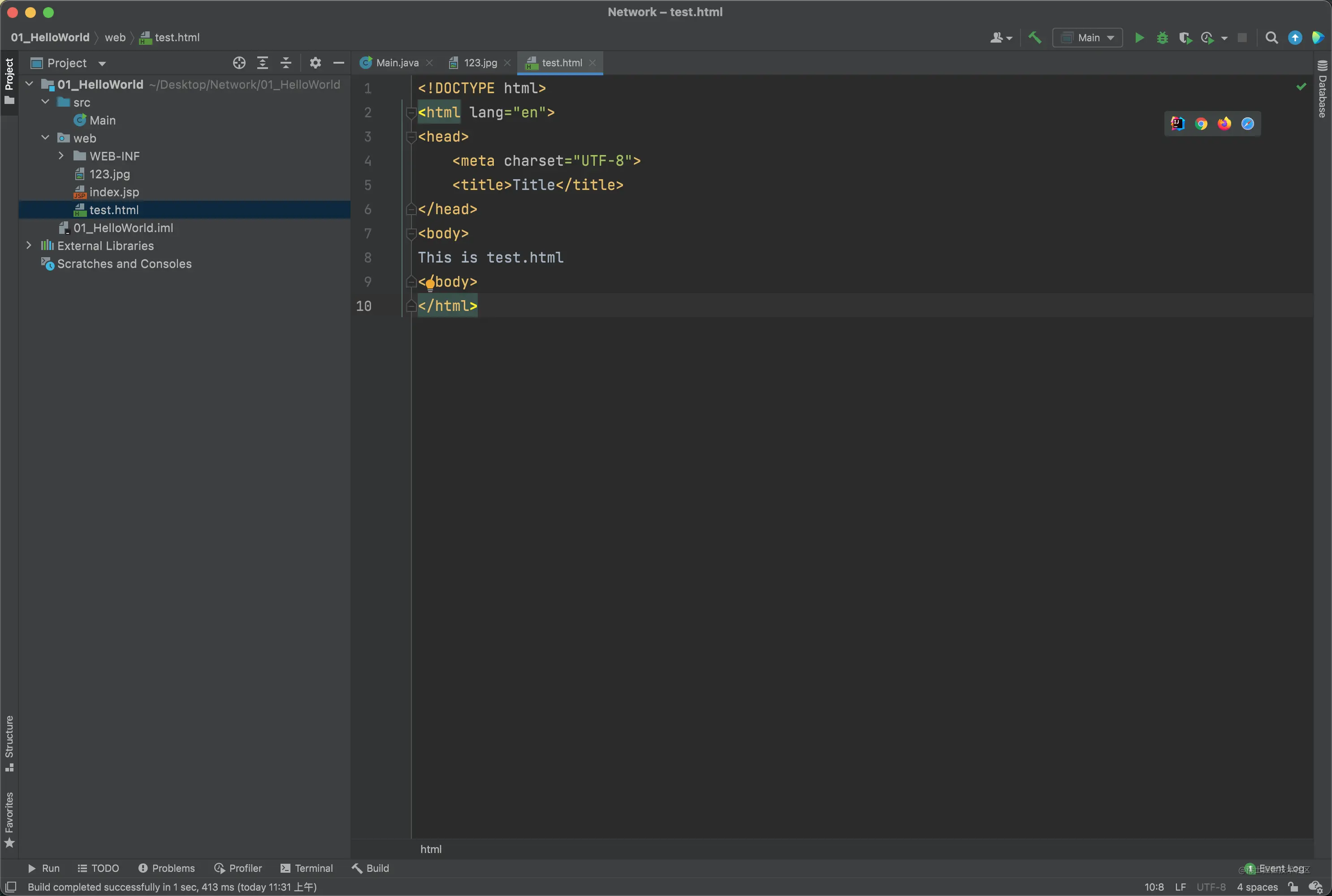This screenshot has width=1332, height=896.
Task: Click the Profile run icon
Action: (x=1207, y=38)
